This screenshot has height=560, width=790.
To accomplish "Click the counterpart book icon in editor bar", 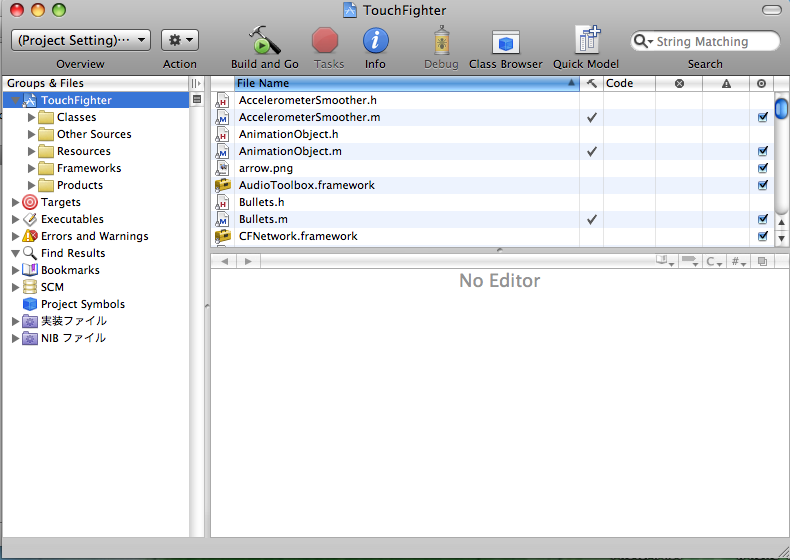I will tap(665, 261).
